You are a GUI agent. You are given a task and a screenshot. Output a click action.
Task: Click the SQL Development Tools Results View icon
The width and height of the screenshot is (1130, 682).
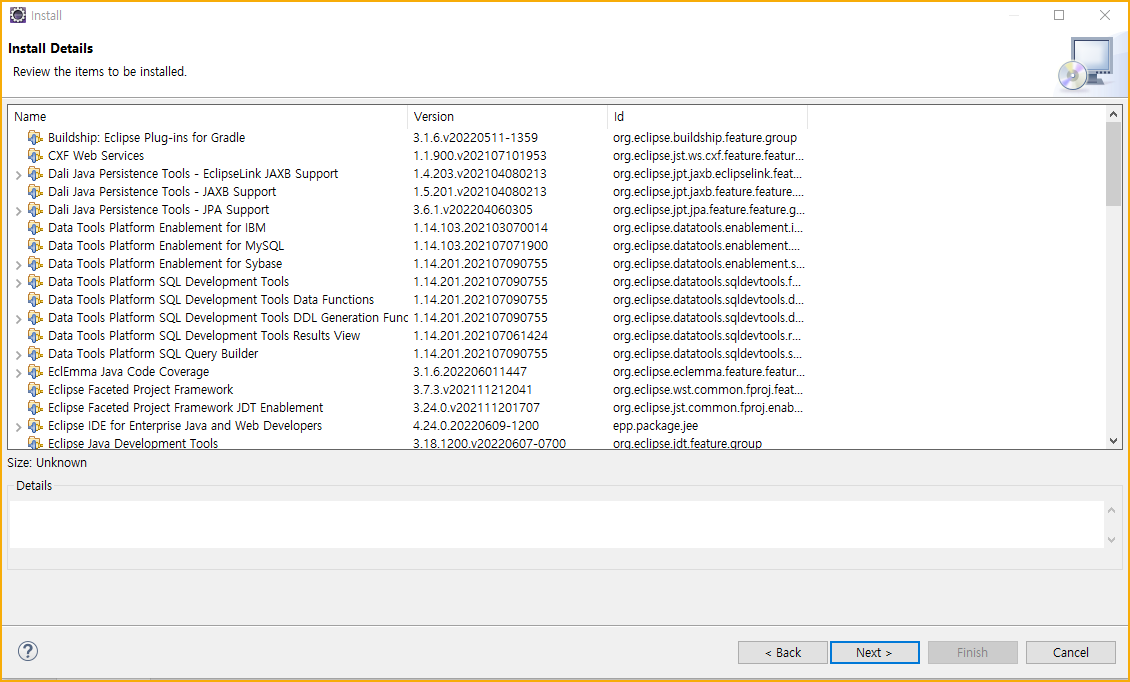click(x=35, y=335)
